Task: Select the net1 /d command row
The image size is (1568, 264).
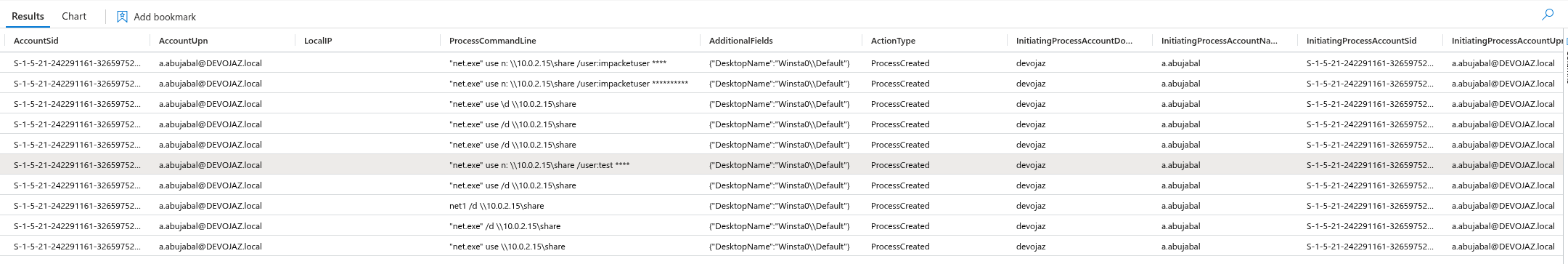Action: [x=784, y=205]
